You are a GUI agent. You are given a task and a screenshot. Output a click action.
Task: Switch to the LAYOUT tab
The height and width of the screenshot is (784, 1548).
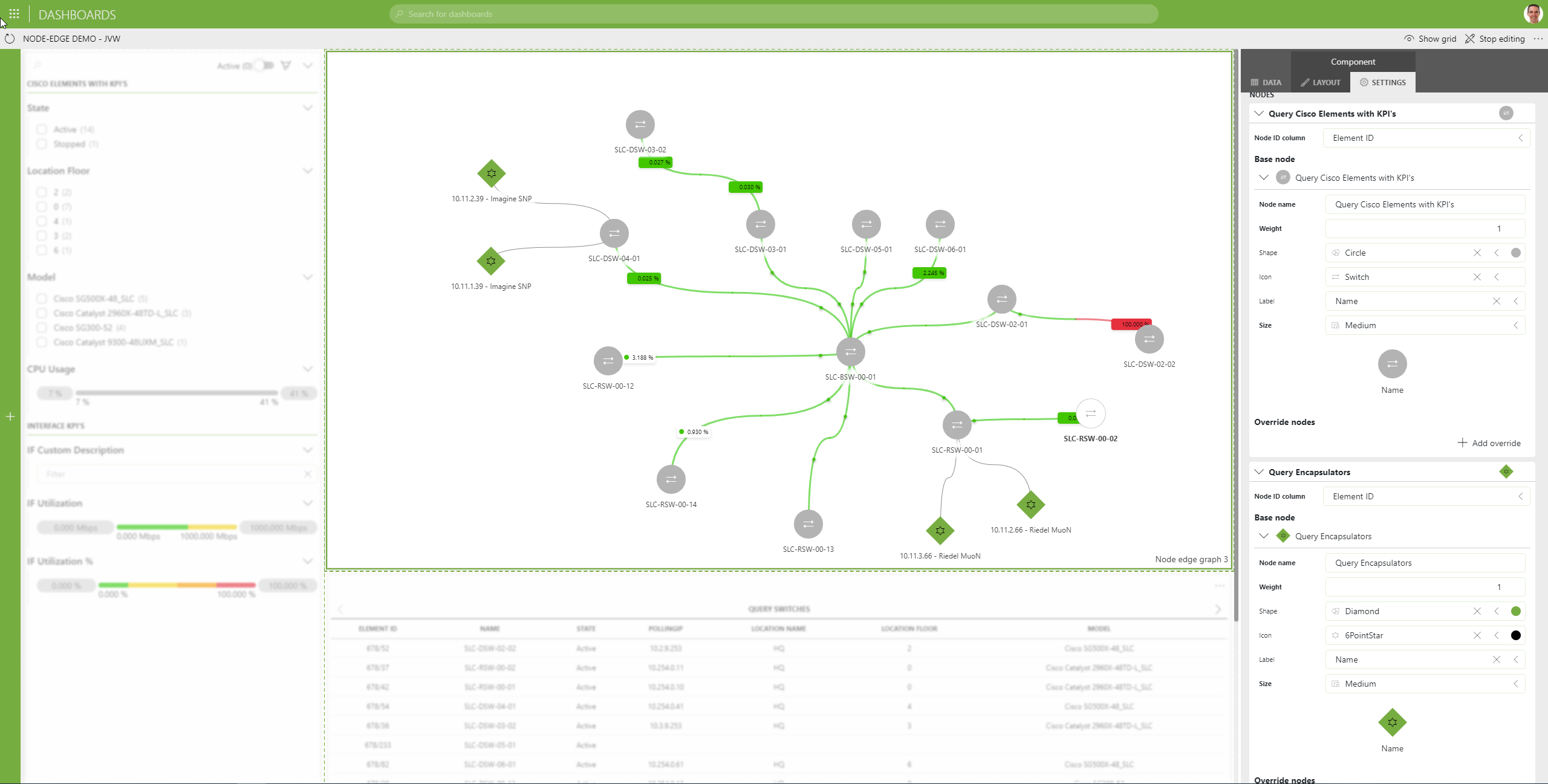(1321, 82)
